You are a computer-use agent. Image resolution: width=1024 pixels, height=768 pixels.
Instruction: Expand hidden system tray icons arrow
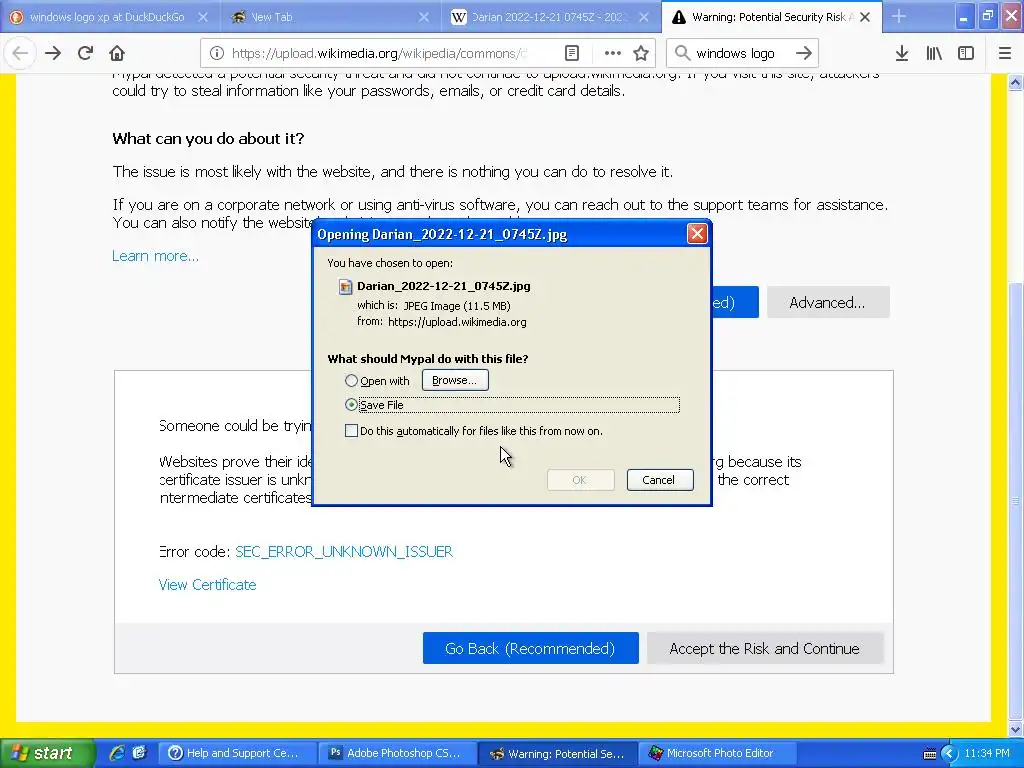949,754
